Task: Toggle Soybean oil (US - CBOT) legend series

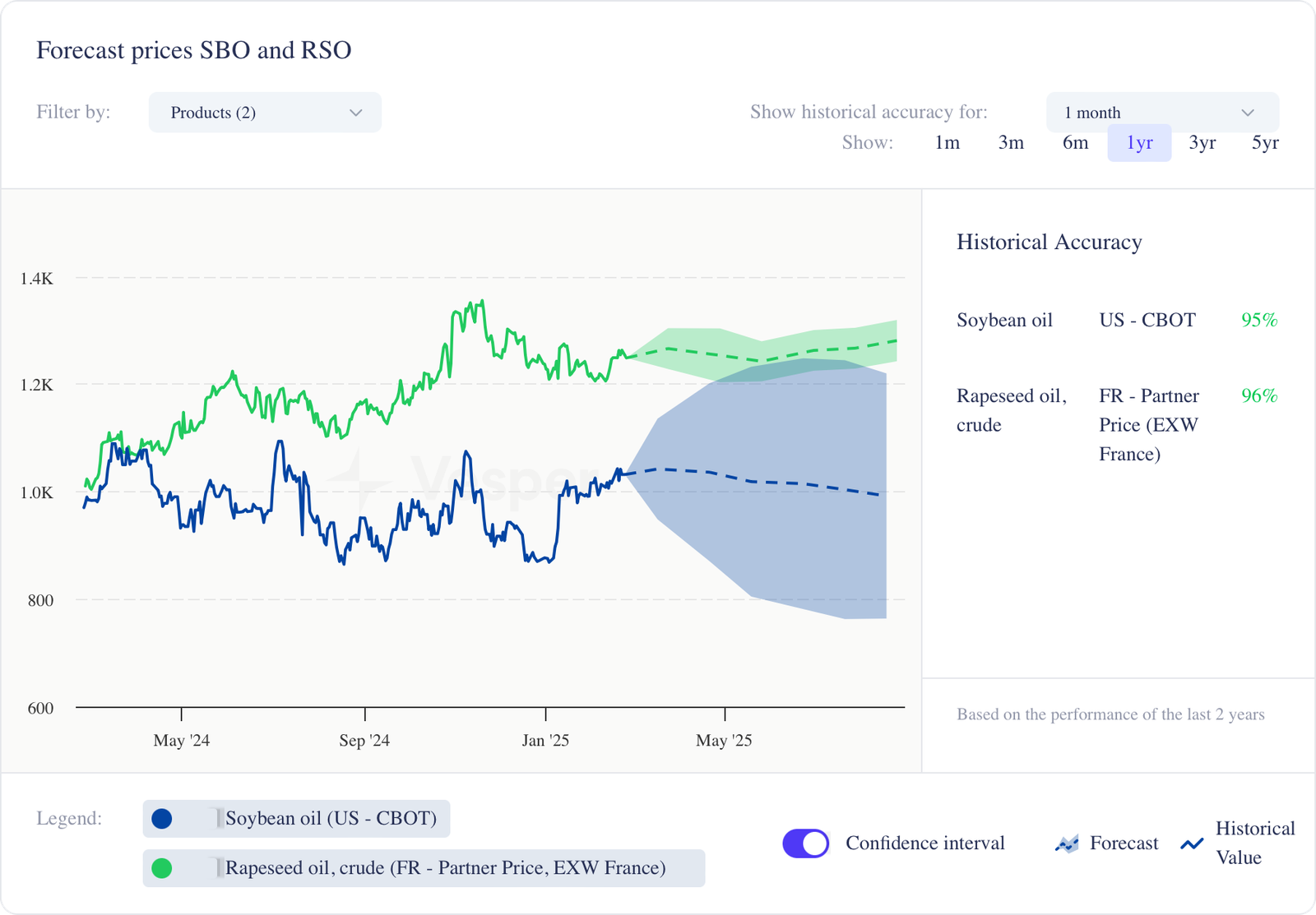Action: point(331,819)
